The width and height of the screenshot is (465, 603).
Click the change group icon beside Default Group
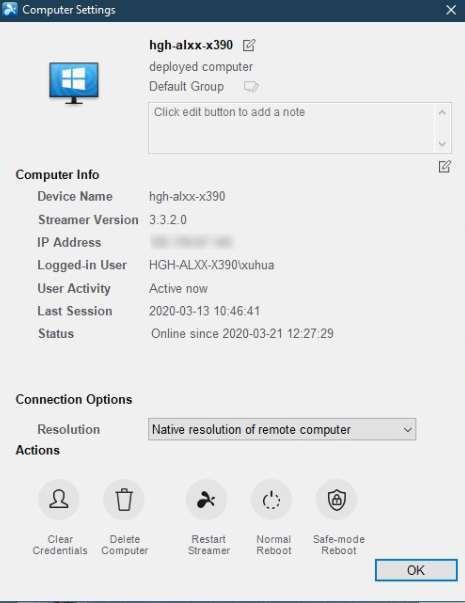[251, 87]
